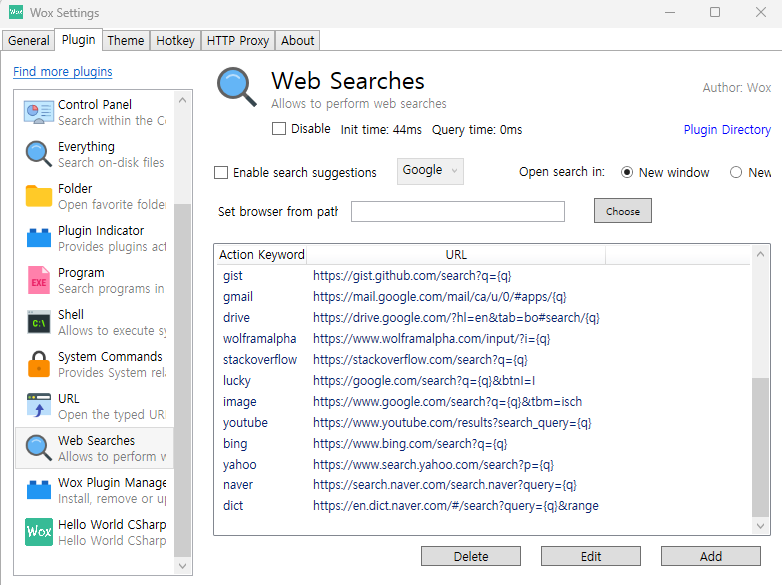Select the youtube search row
This screenshot has height=585, width=782.
[484, 422]
